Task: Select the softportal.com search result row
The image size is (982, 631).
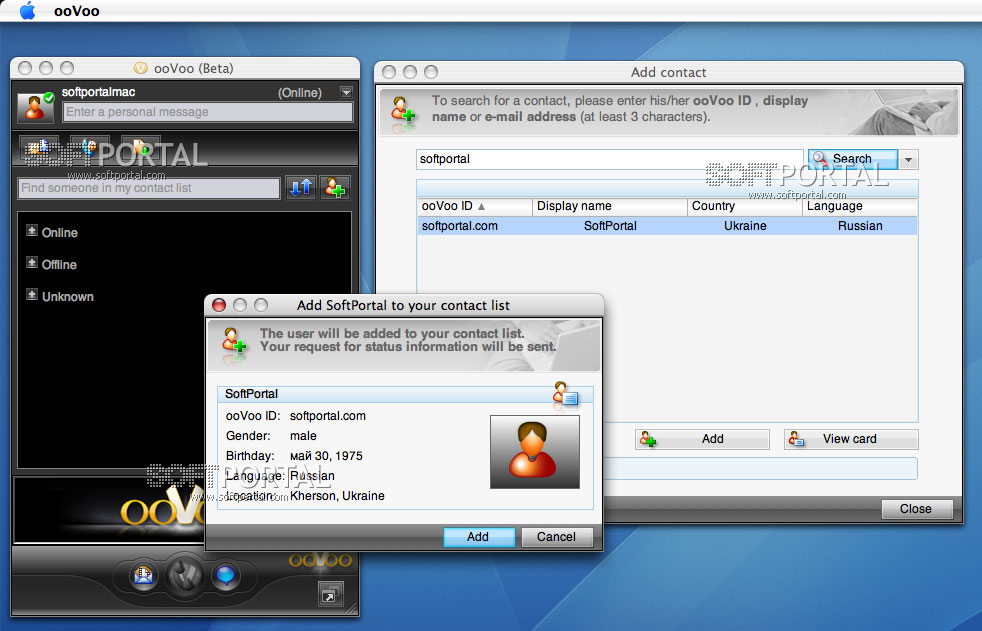Action: 668,226
